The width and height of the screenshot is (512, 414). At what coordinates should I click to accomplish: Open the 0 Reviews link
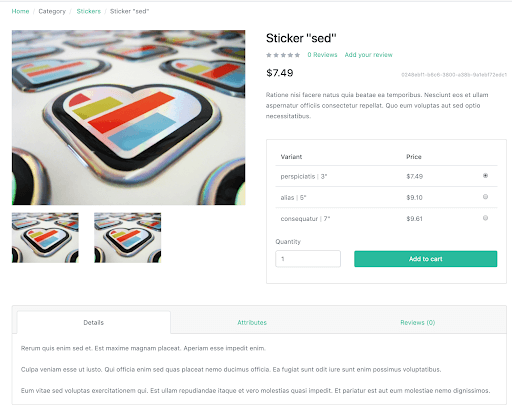[322, 55]
